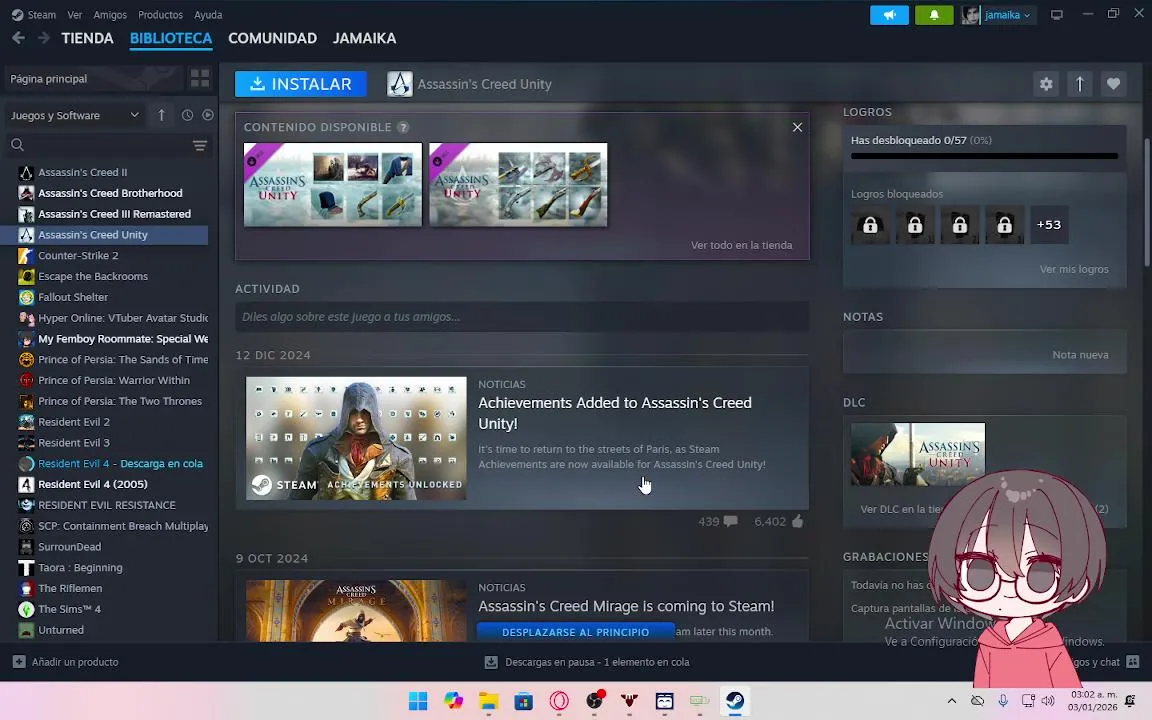This screenshot has height=720, width=1152.
Task: Open the Ayuda menu
Action: [x=208, y=15]
